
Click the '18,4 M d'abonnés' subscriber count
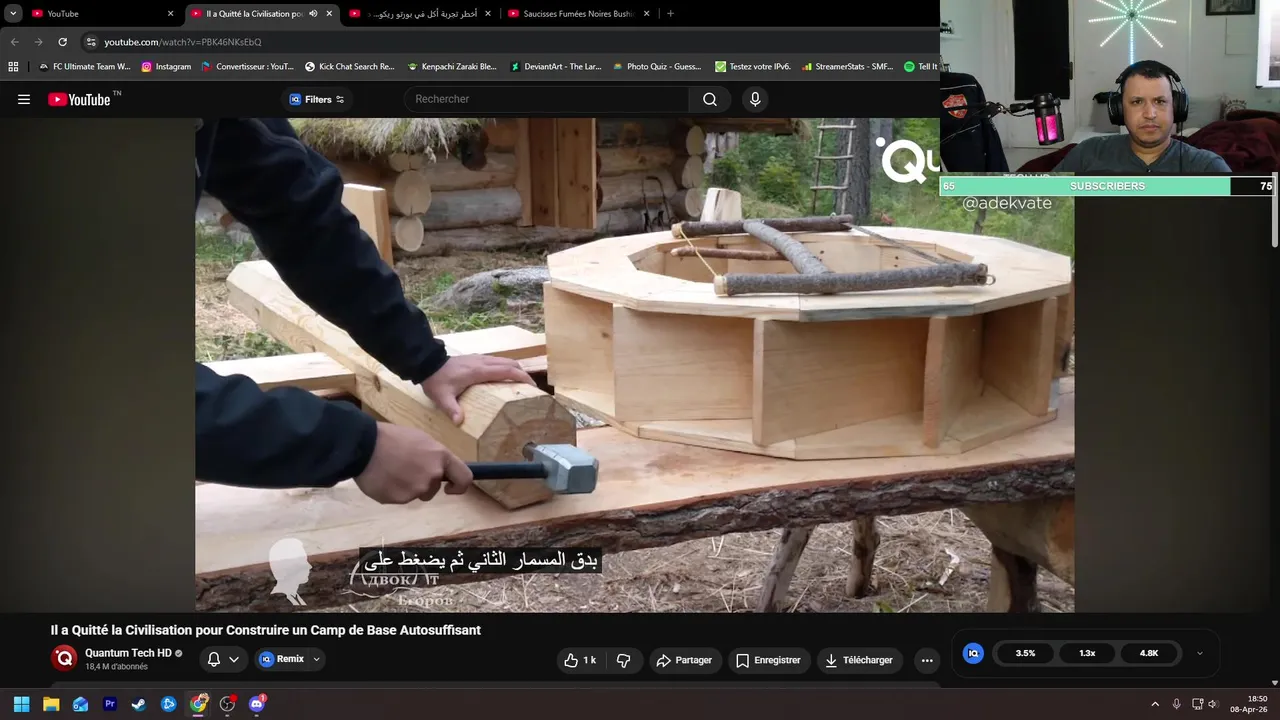coord(116,667)
